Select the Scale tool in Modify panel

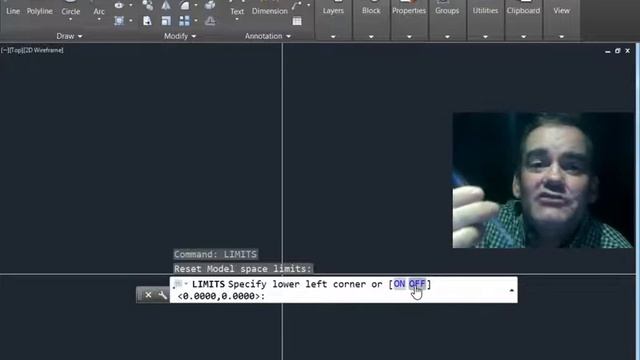click(x=166, y=21)
